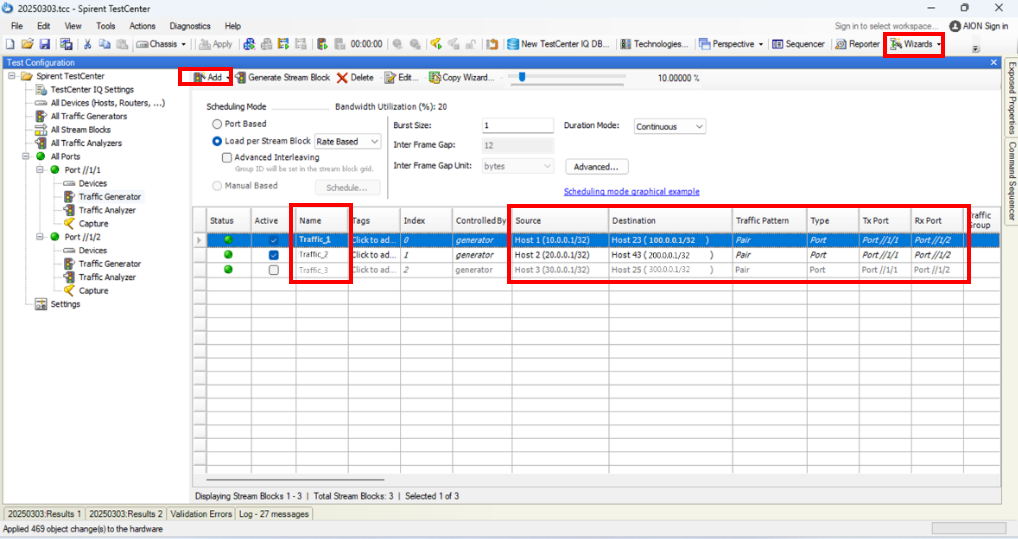1018x539 pixels.
Task: Delete the selected stream block
Action: pos(355,77)
